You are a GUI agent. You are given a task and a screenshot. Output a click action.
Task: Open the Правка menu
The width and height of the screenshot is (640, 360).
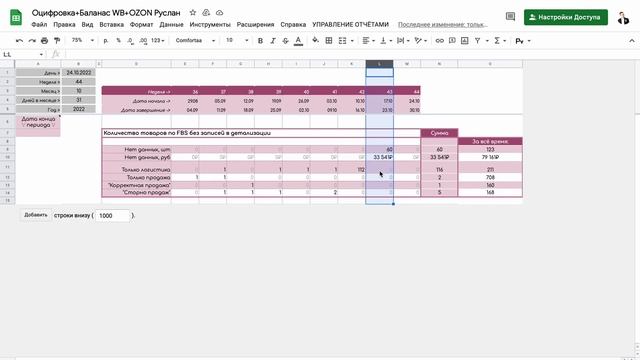(x=64, y=24)
